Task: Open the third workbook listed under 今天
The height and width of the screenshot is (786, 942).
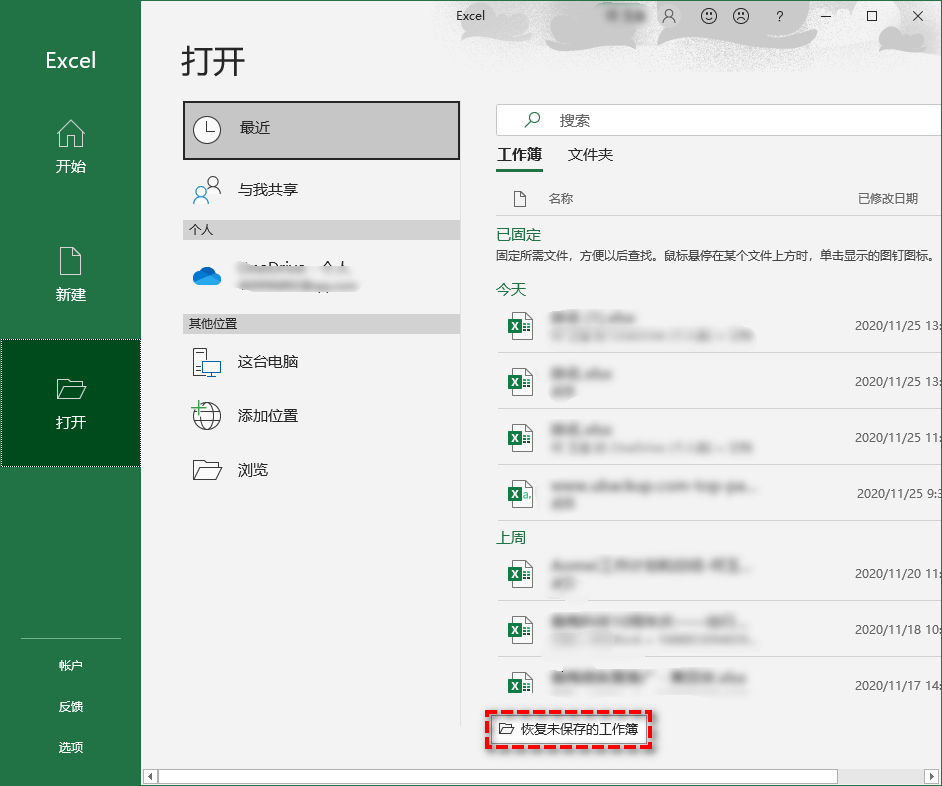Action: coord(719,437)
